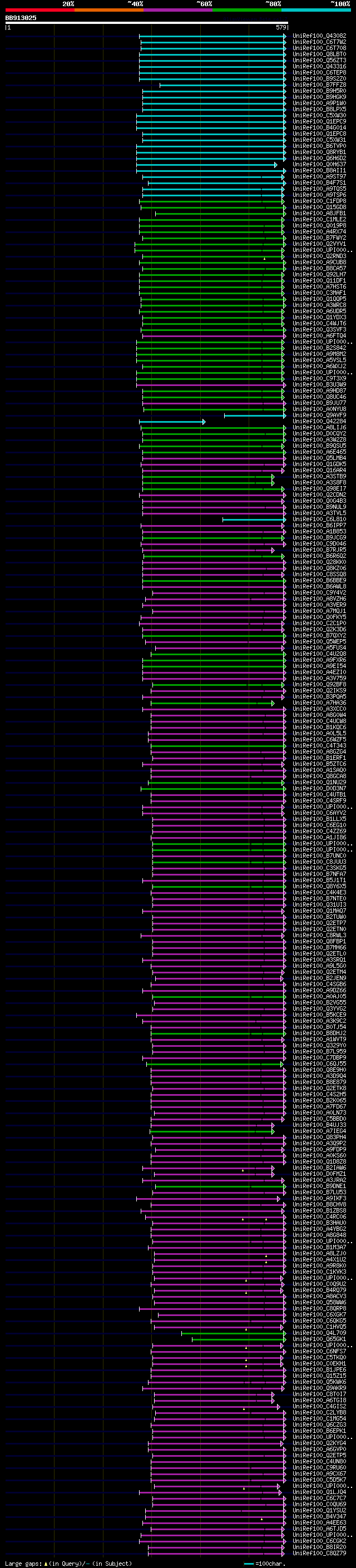Screen dimensions: 356x1568
Task: Click the green ~80% identity legend segment
Action: (x=247, y=10)
